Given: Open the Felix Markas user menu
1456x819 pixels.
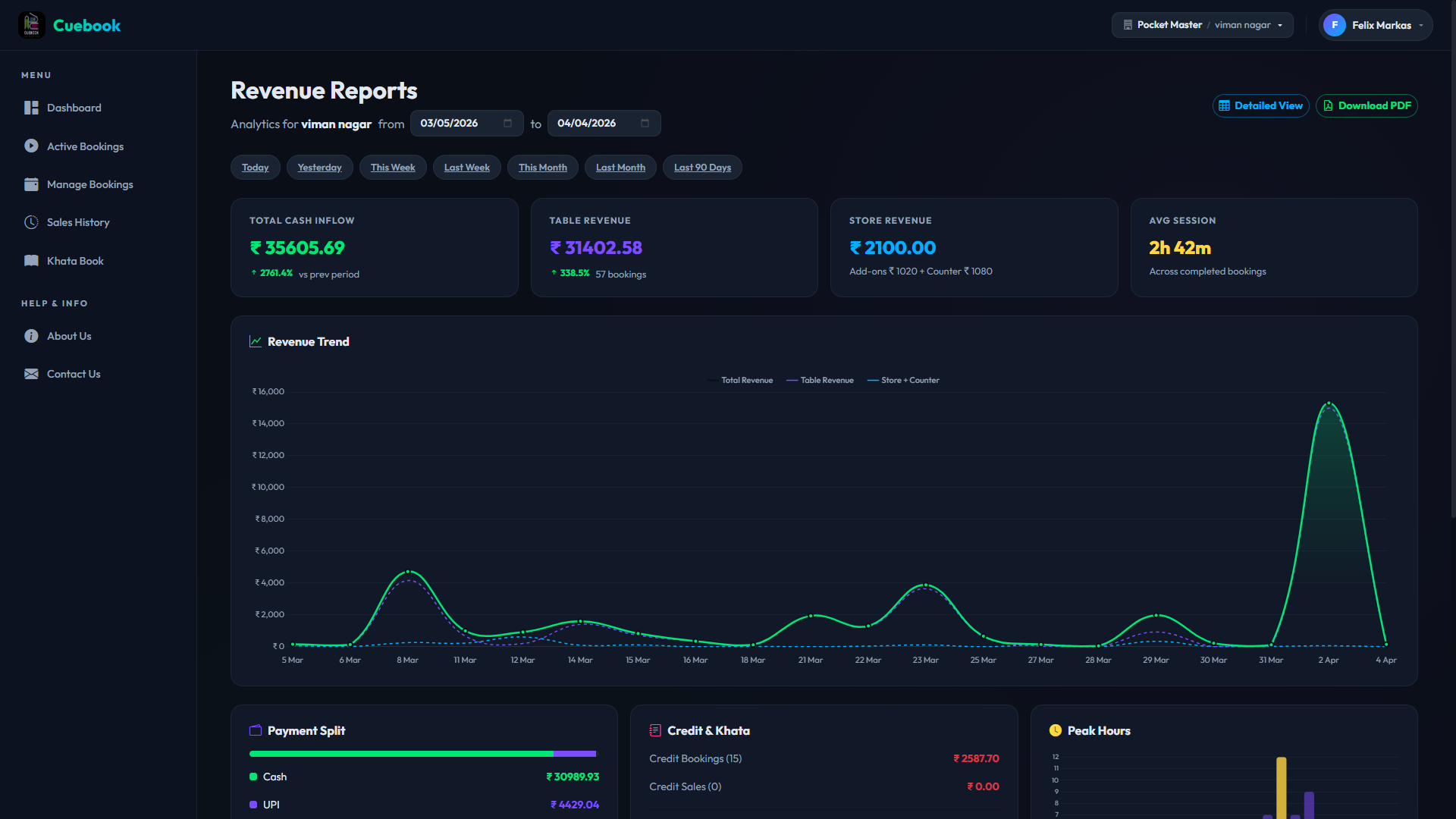Looking at the screenshot, I should (1375, 25).
